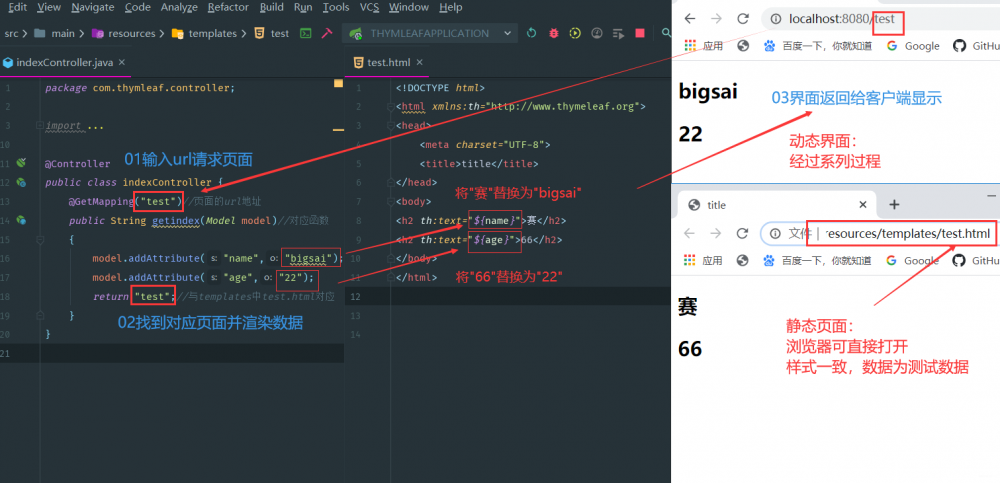Open the View menu
The height and width of the screenshot is (483, 1000).
[x=49, y=8]
